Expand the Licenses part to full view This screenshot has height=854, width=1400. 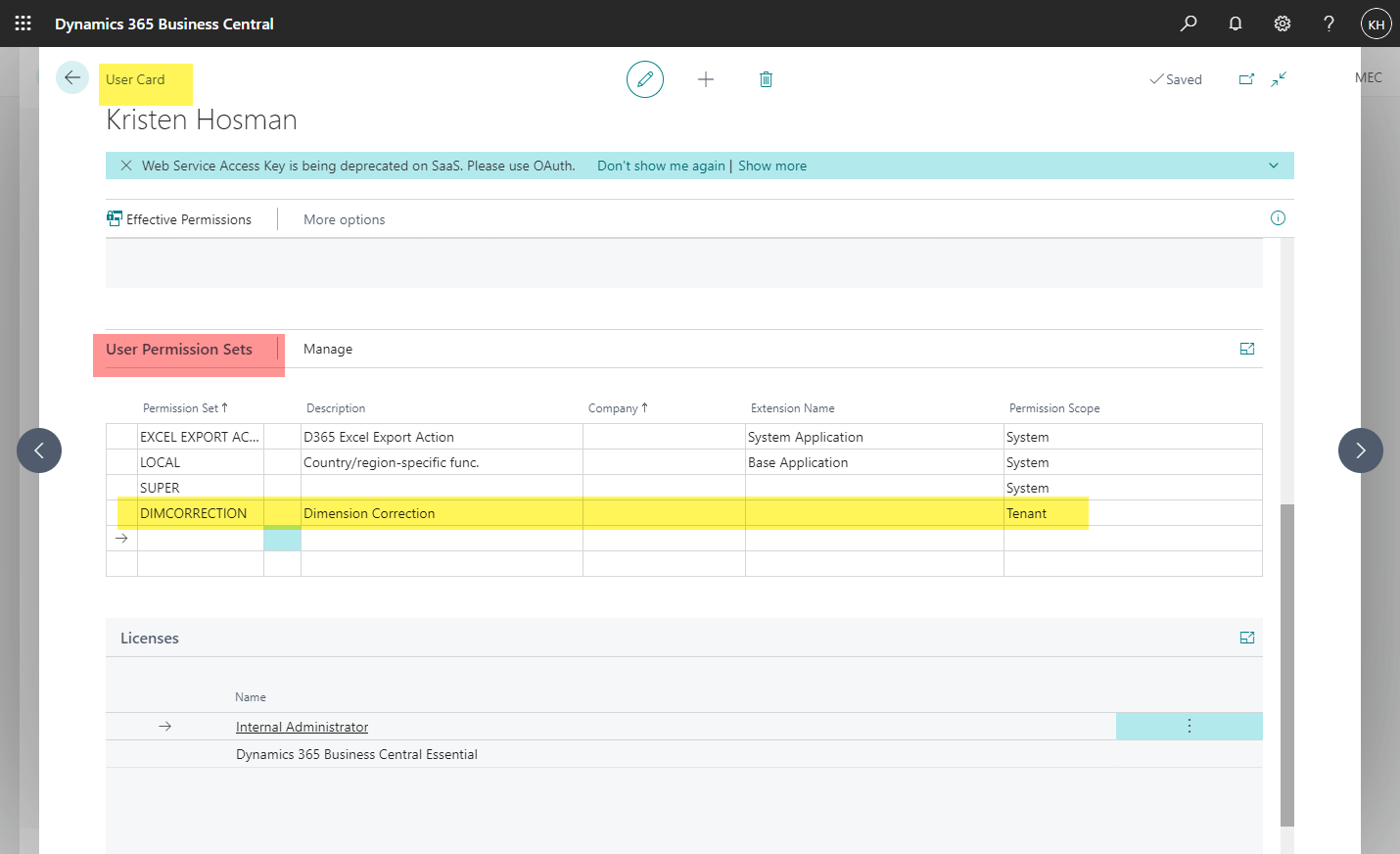click(1247, 638)
